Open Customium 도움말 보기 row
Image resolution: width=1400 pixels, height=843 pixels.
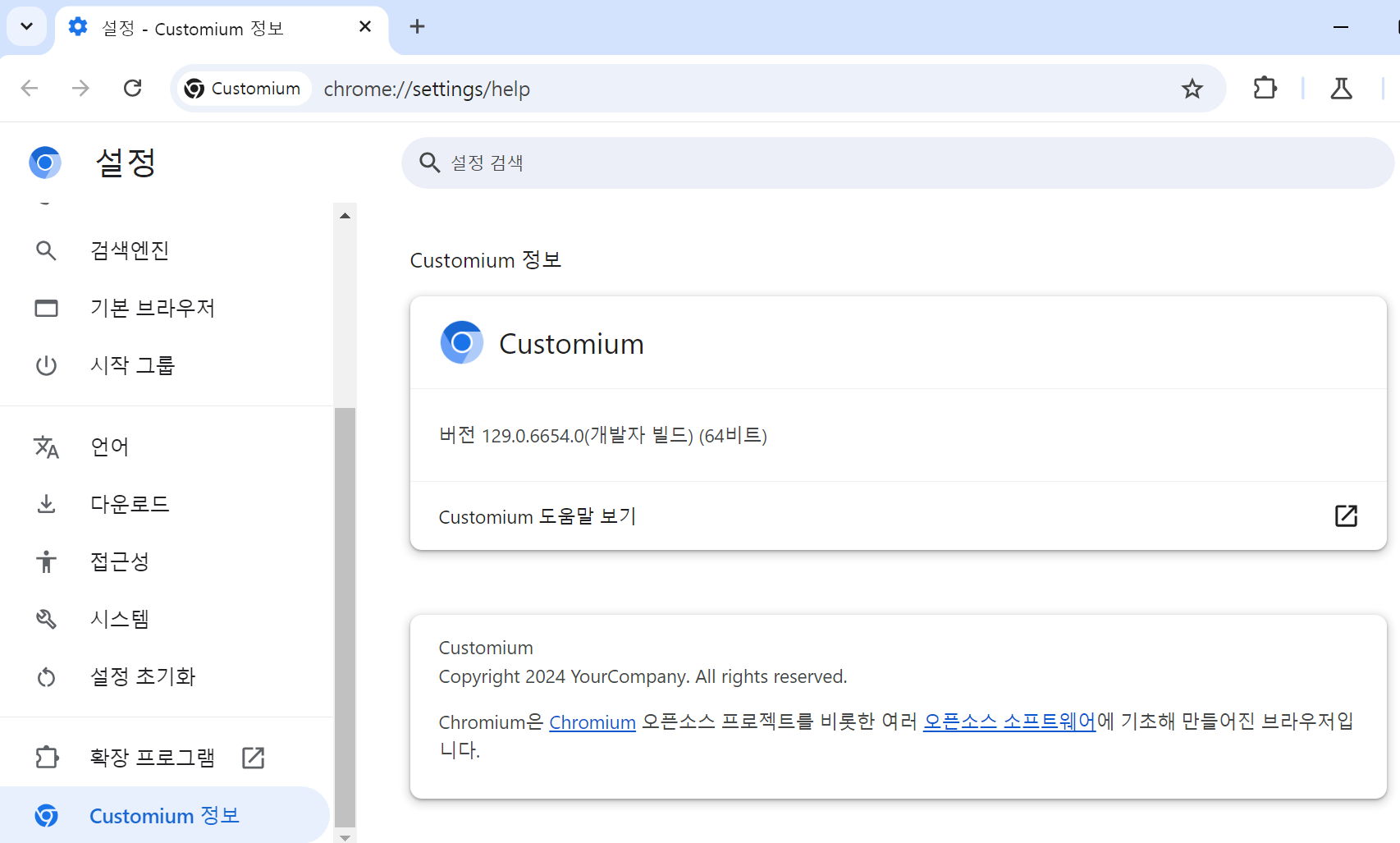click(x=899, y=516)
